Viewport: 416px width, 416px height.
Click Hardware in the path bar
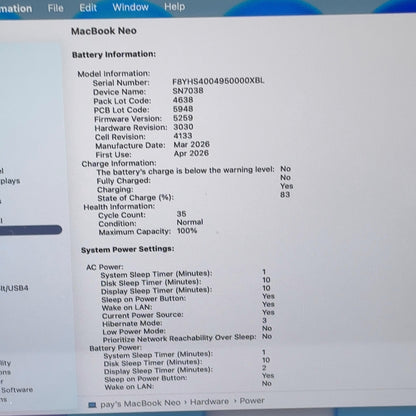tap(209, 402)
